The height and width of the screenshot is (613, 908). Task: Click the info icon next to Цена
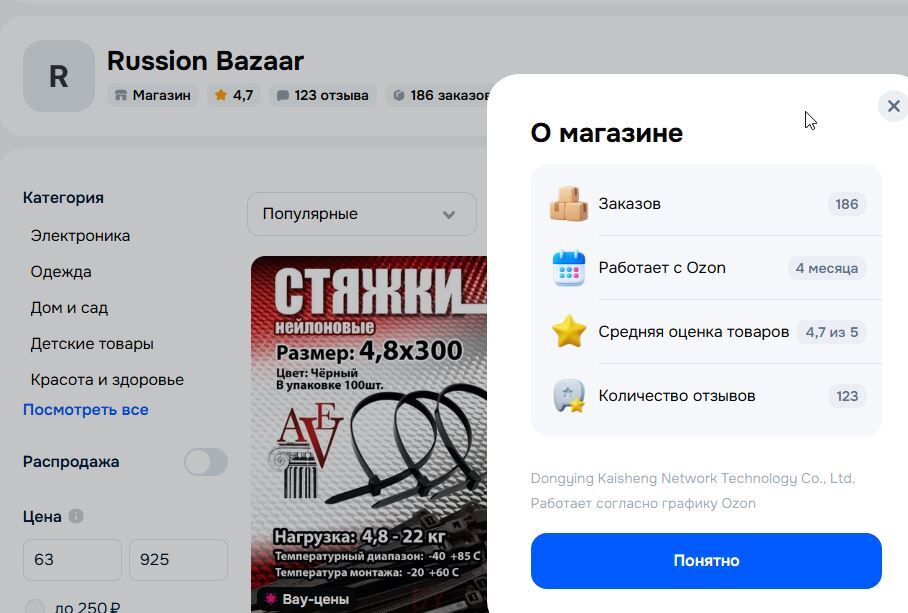pyautogui.click(x=76, y=516)
